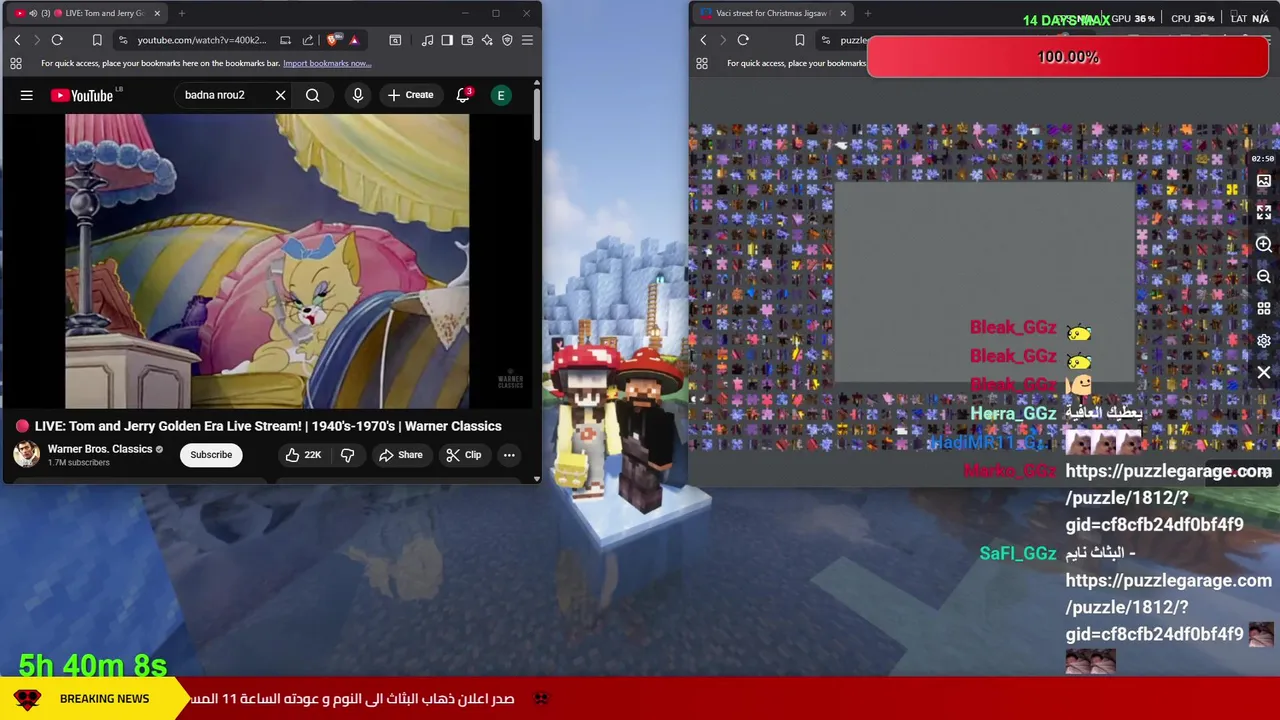Image resolution: width=1280 pixels, height=720 pixels.
Task: Bookmark the YouTube page
Action: pyautogui.click(x=97, y=40)
